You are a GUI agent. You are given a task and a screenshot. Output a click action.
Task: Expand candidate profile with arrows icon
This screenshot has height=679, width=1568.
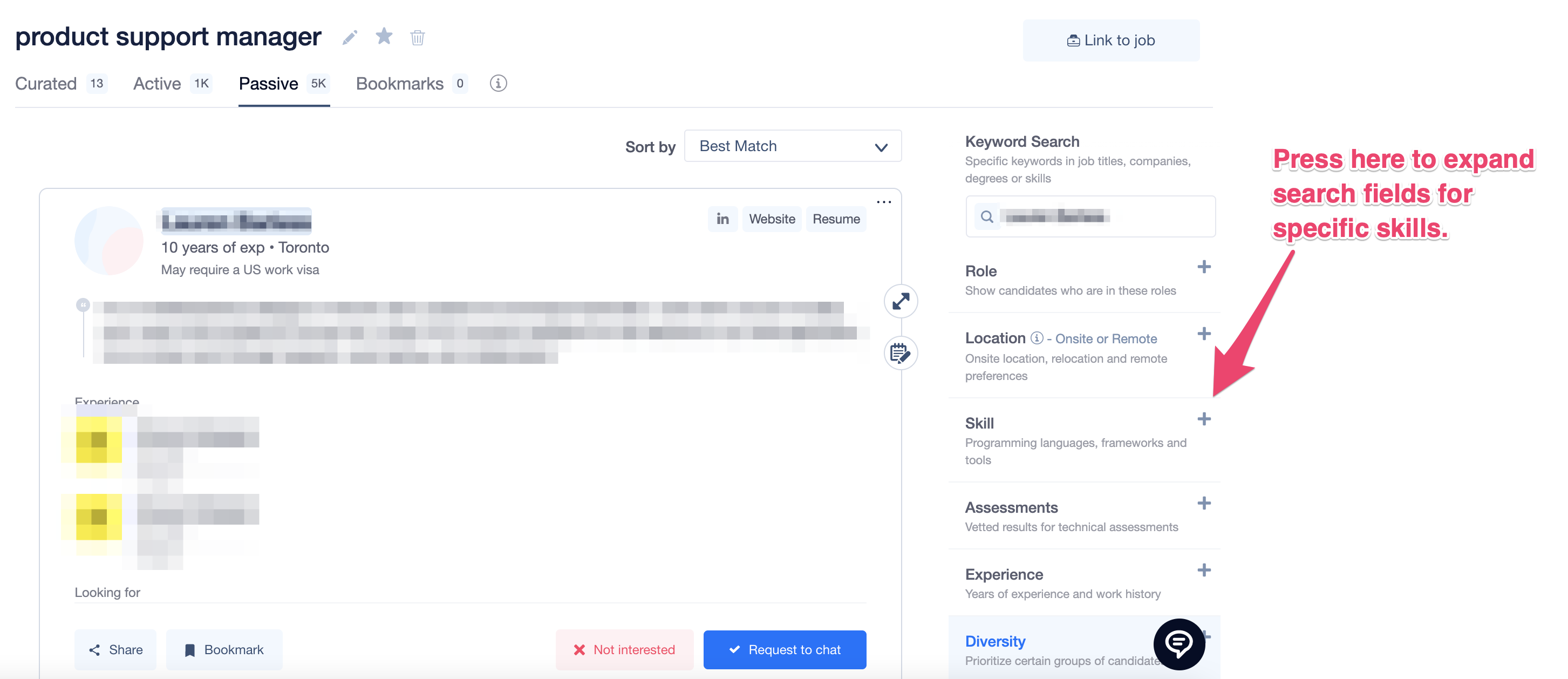tap(900, 301)
